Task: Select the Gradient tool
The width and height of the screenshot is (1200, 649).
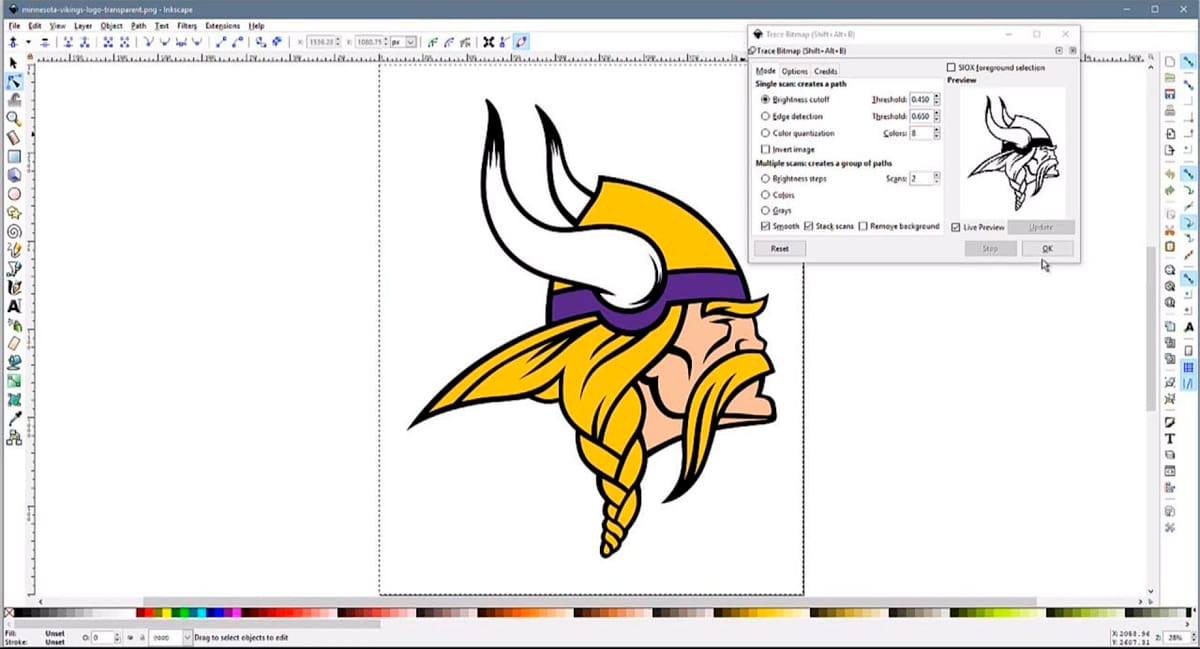Action: [14, 381]
